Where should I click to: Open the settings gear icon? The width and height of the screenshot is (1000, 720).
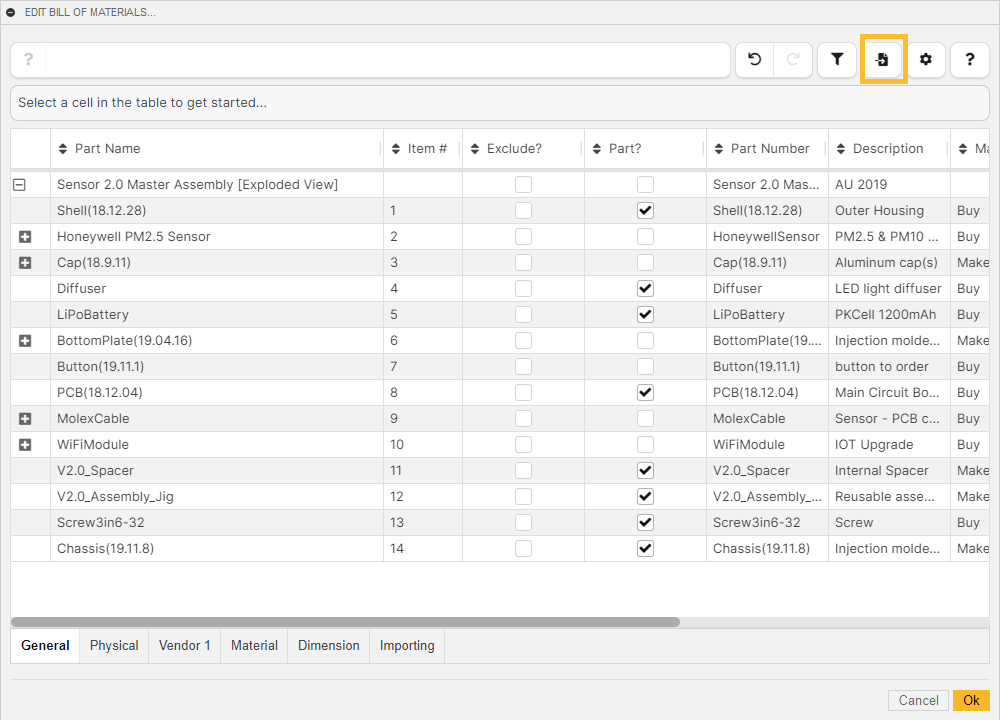click(x=926, y=60)
